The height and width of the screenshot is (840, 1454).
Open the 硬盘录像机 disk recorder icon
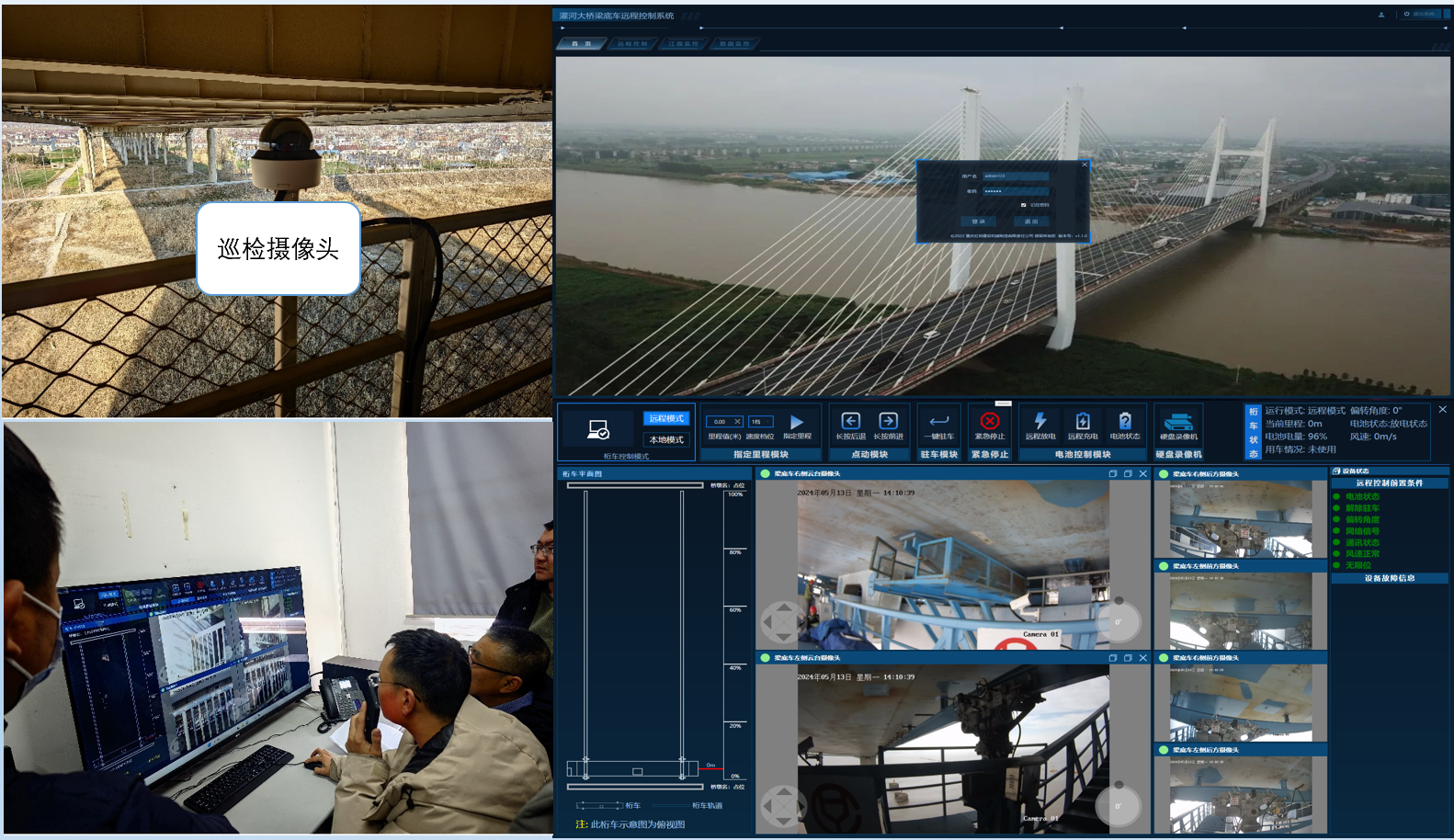1178,422
